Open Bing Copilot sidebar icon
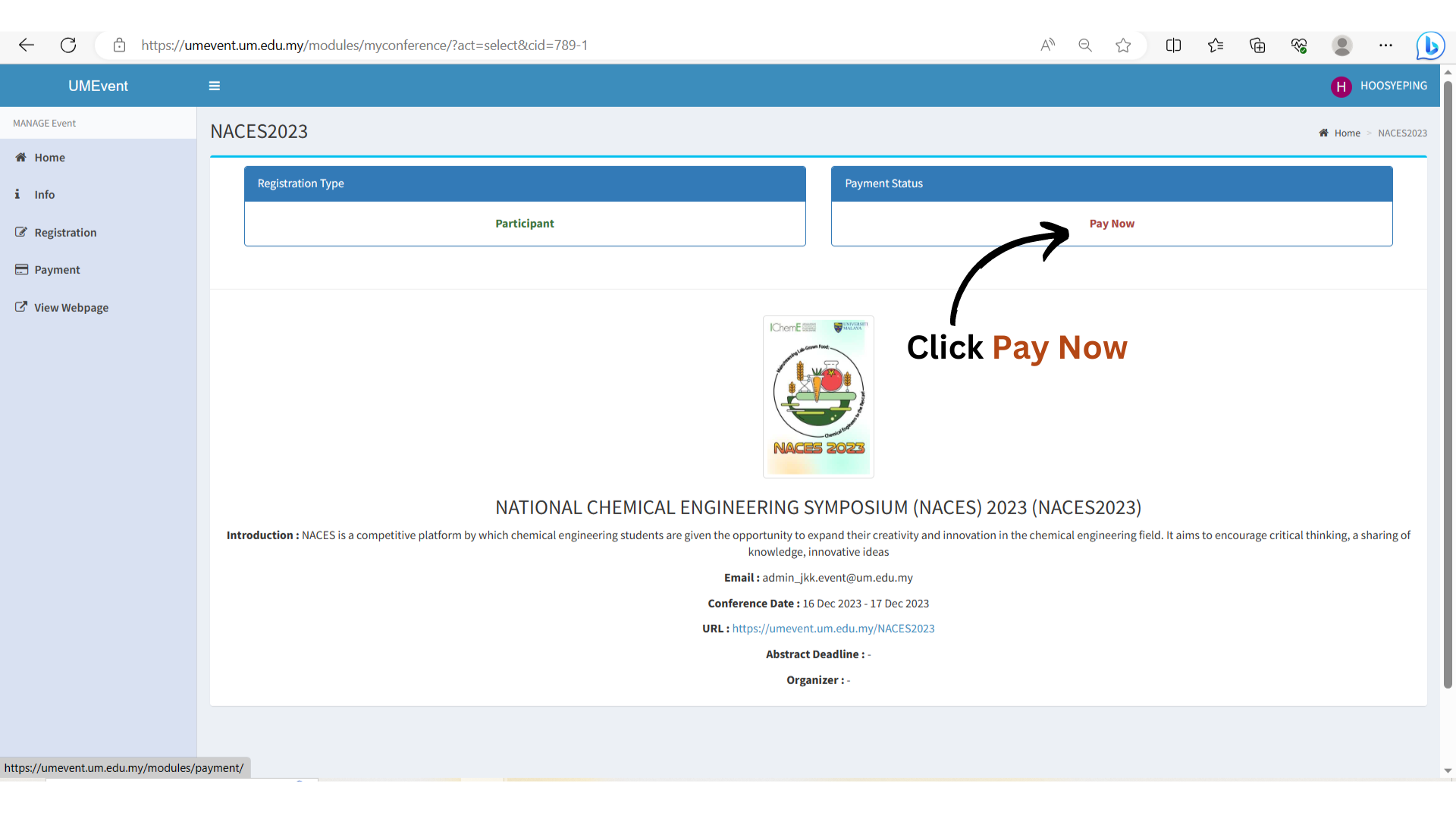This screenshot has width=1456, height=819. coord(1430,45)
